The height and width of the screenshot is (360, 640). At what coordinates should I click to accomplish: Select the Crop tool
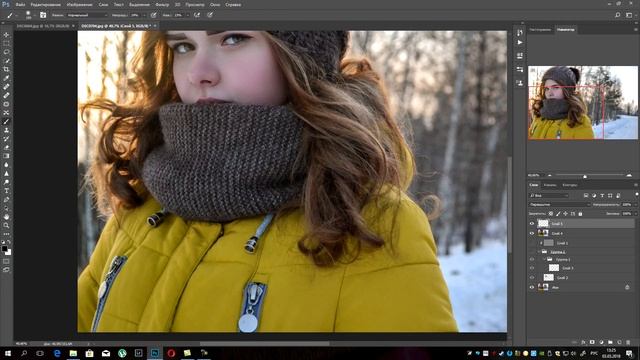point(6,69)
